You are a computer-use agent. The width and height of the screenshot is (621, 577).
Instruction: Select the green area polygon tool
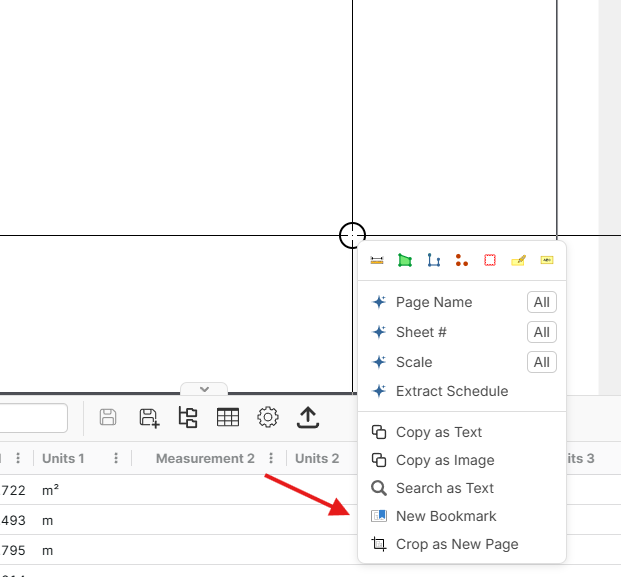click(x=405, y=260)
